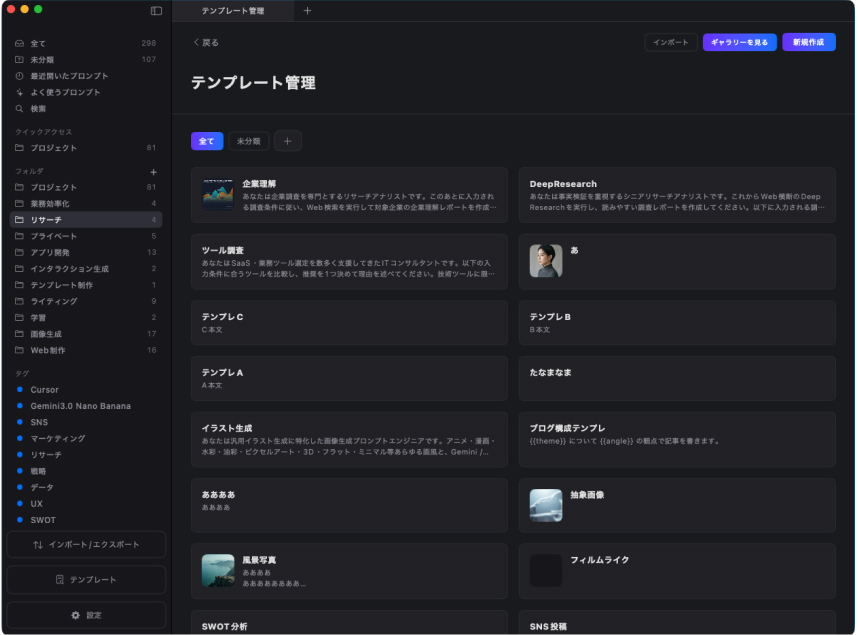857x635 pixels.
Task: Open the イラスト生成 template card
Action: (x=349, y=439)
